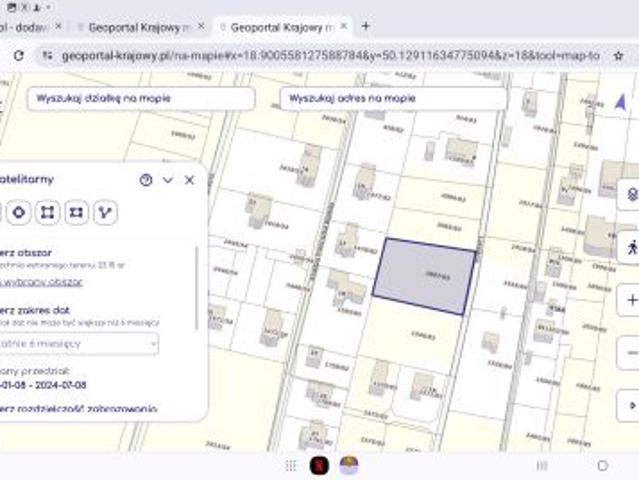Open the 6-month date range dropdown

pos(78,344)
